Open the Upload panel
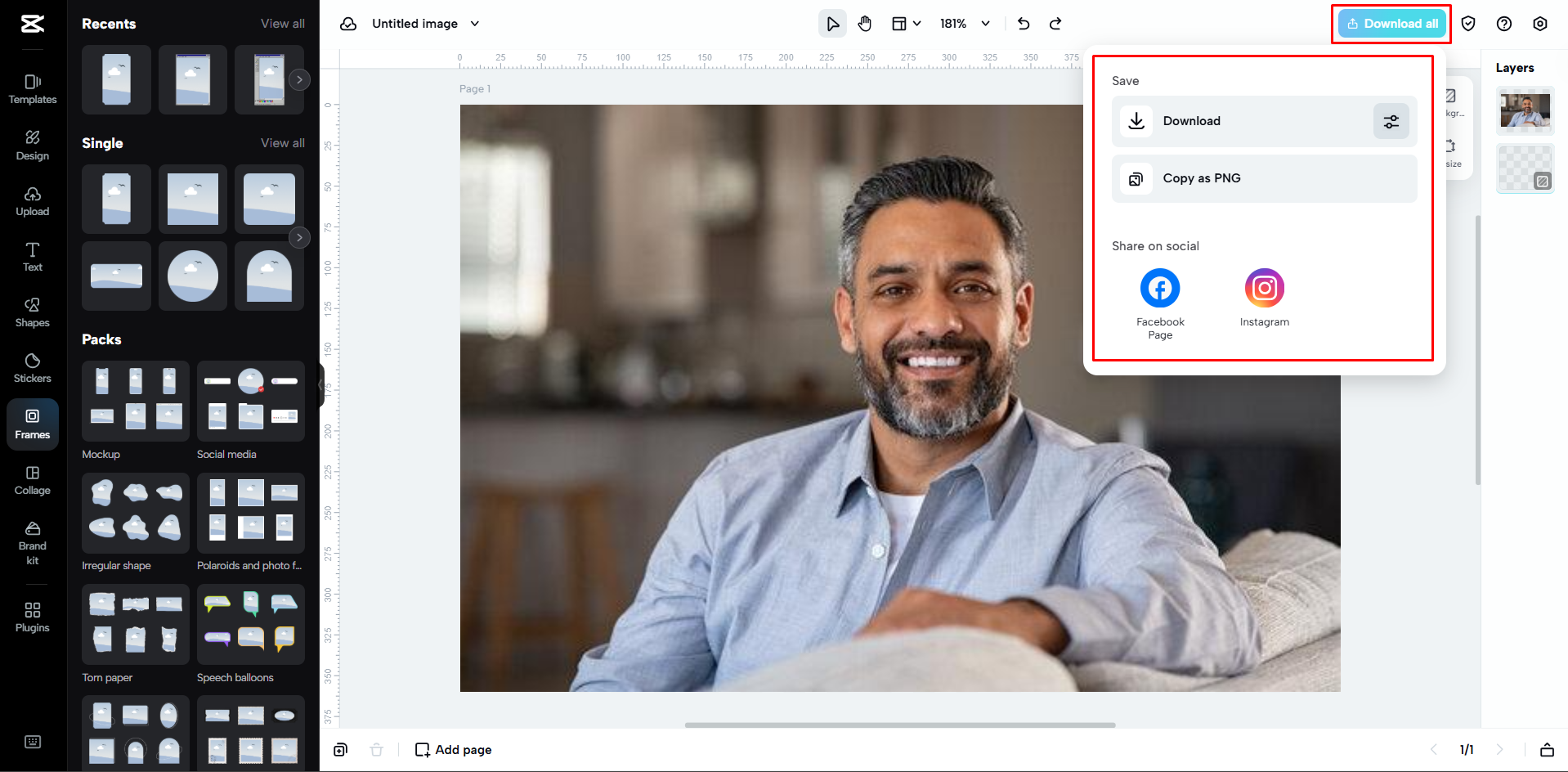This screenshot has width=1568, height=772. pos(32,200)
